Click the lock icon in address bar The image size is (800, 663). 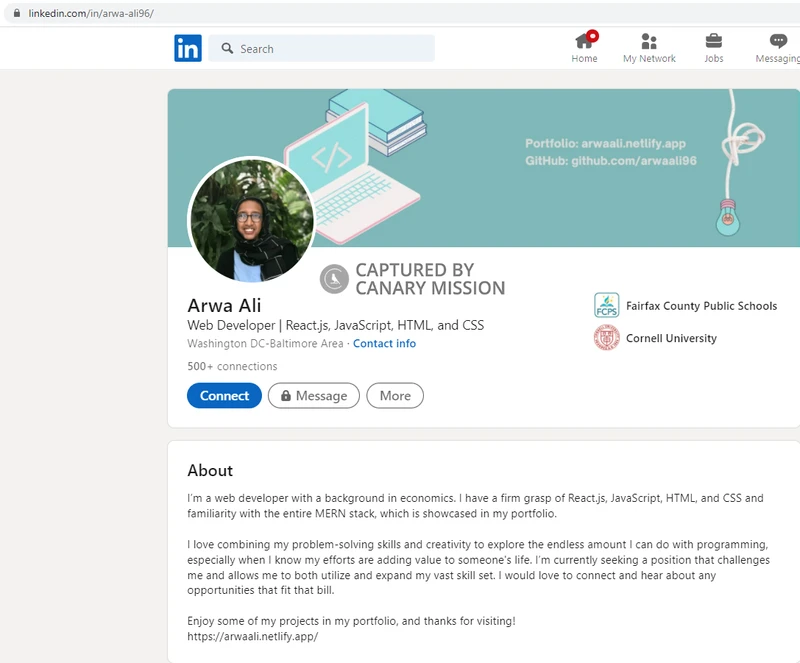pyautogui.click(x=17, y=13)
